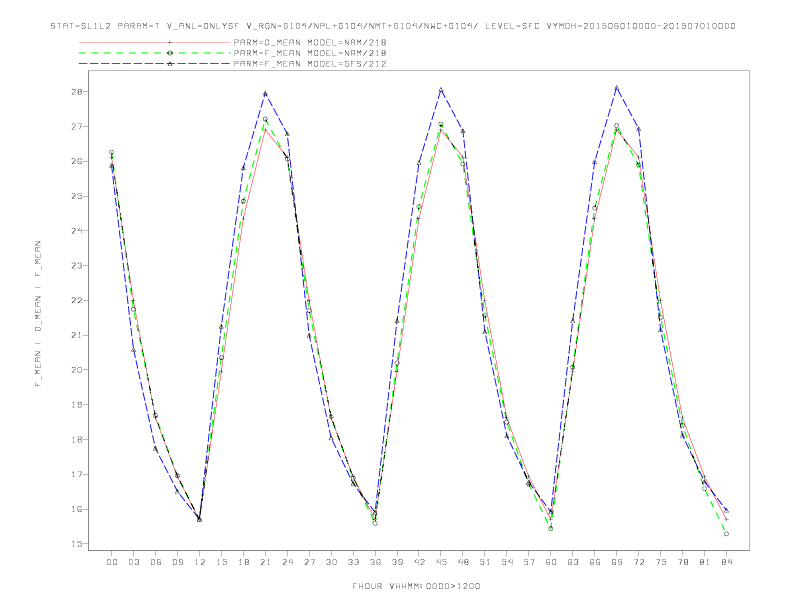Click x-axis forecast hour label 81
This screenshot has height=612, width=792.
[x=705, y=562]
